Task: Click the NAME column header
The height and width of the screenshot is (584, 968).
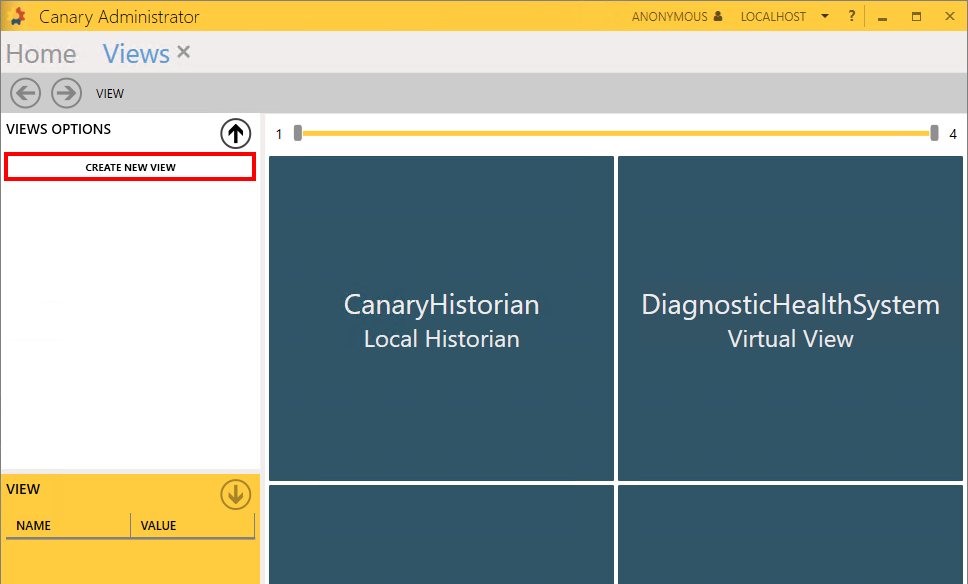Action: (34, 526)
